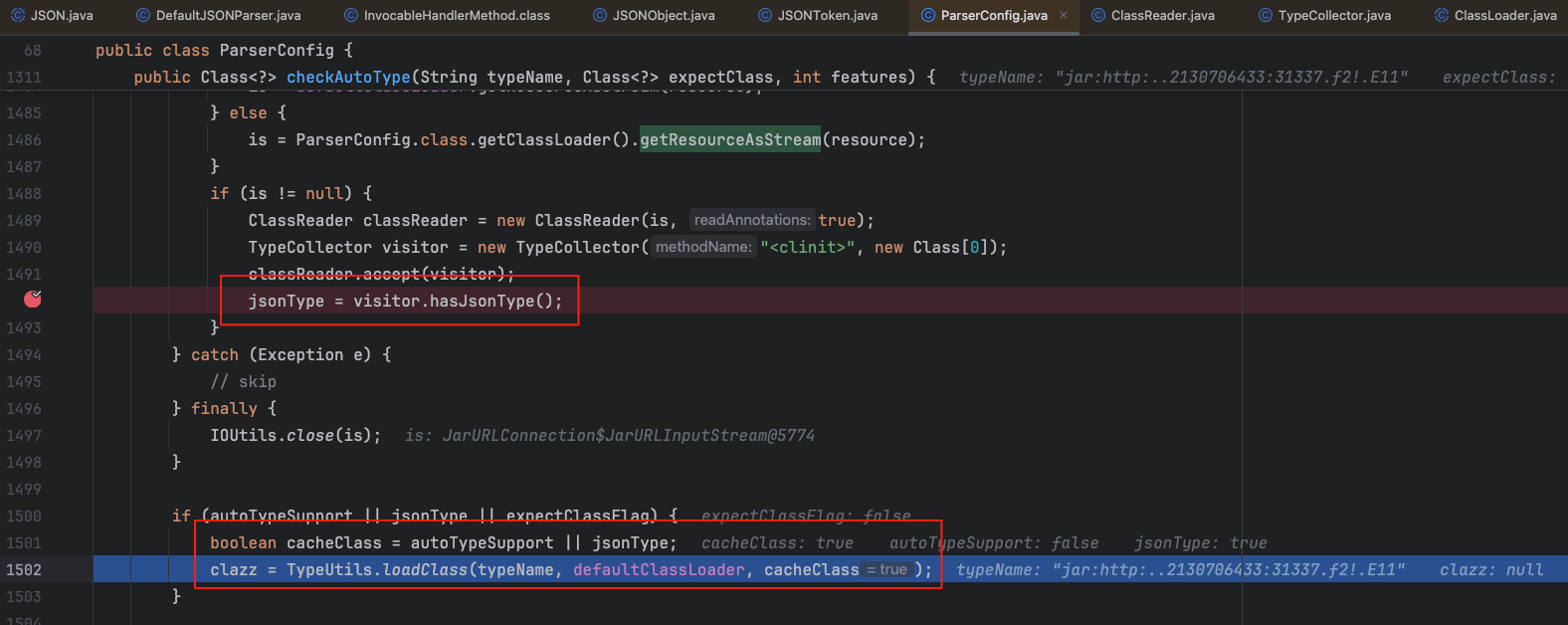The height and width of the screenshot is (625, 1568).
Task: Close the ParserConfig.java tab
Action: tap(1064, 15)
